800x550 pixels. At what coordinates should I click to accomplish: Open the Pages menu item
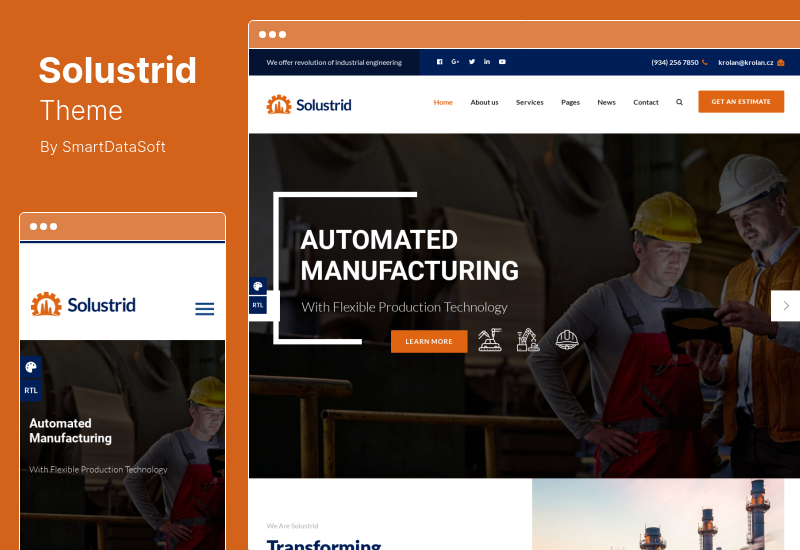[x=570, y=102]
